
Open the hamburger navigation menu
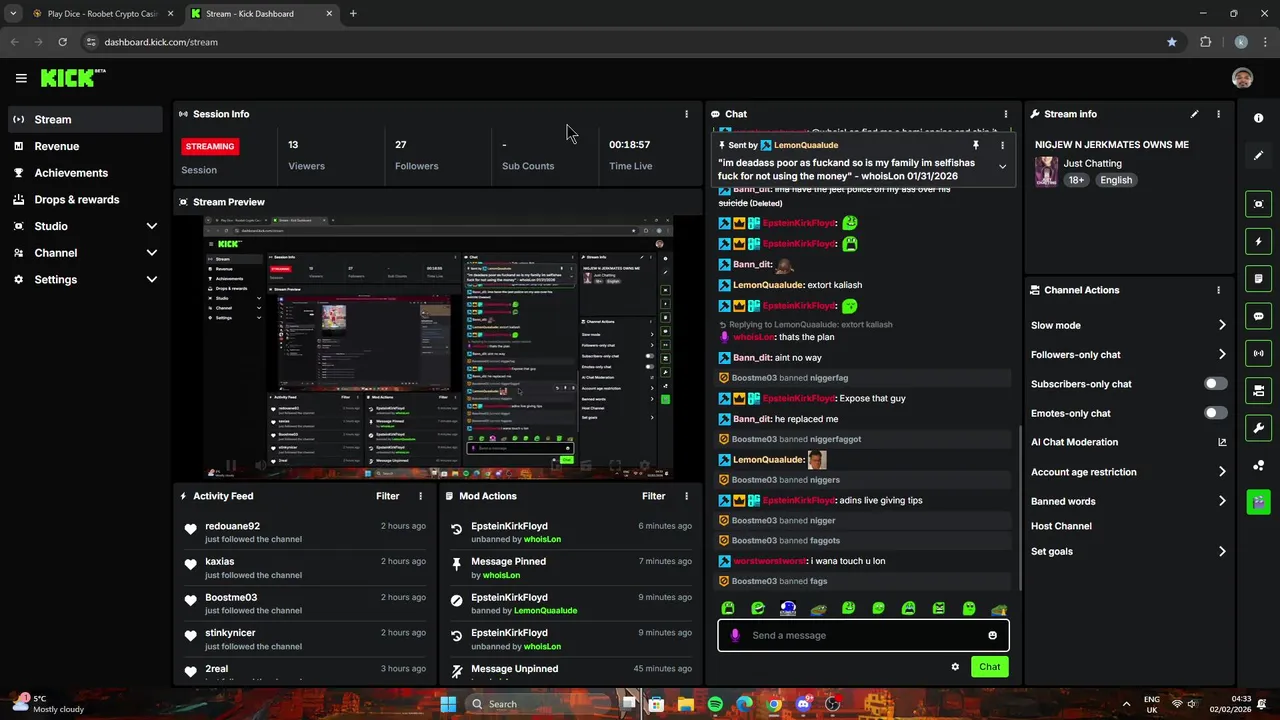(x=21, y=78)
